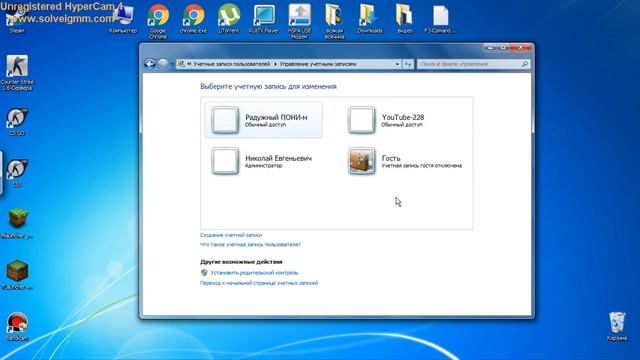Expand the Учетные записи пользователей breadcrumb arrow
Viewport: 640px width, 360px height.
(x=275, y=64)
